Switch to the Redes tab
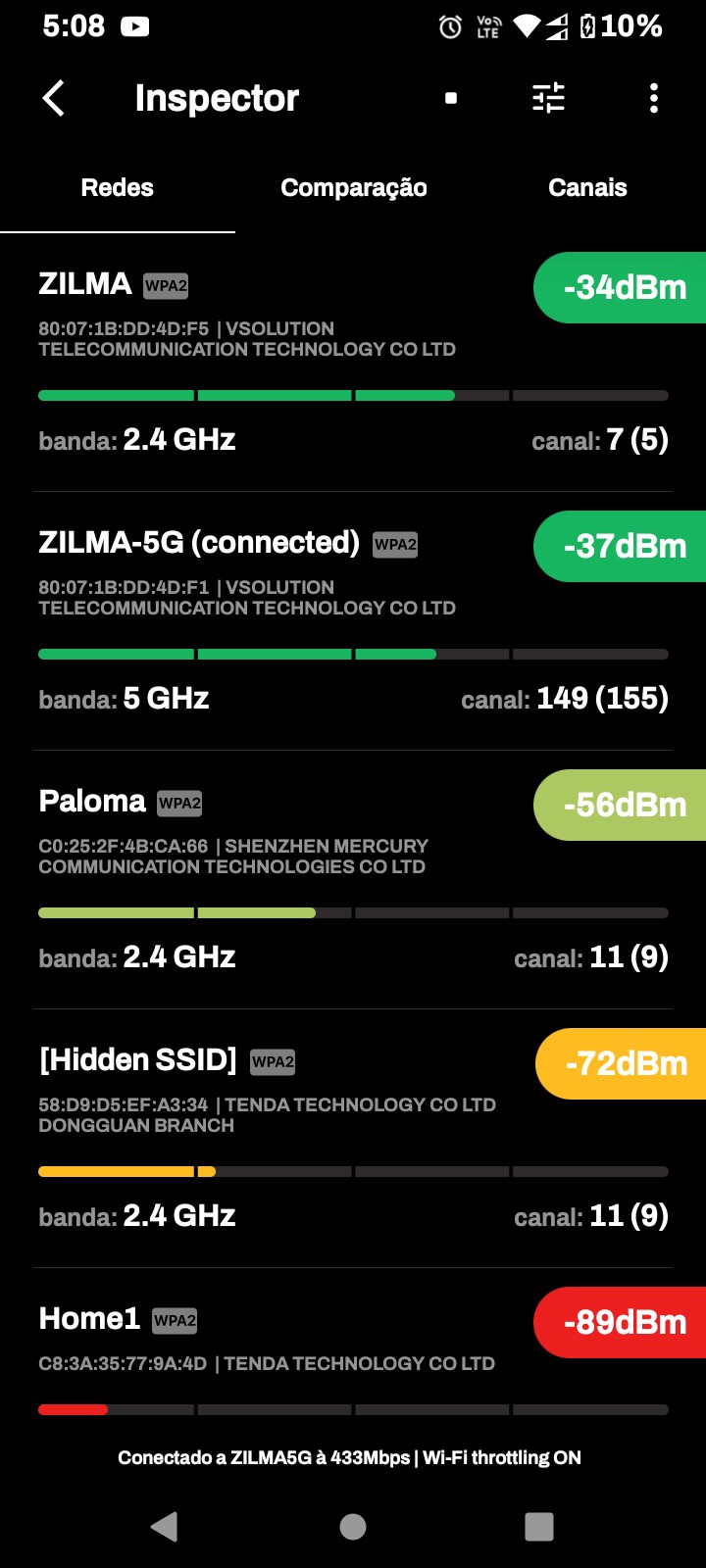The image size is (706, 1568). [x=118, y=188]
